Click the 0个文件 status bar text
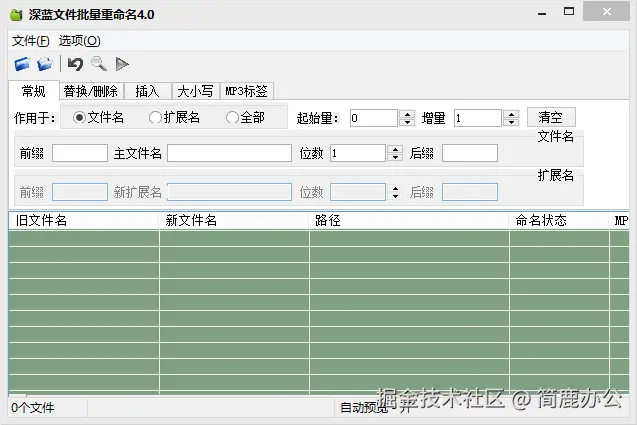637x425 pixels. (32, 408)
